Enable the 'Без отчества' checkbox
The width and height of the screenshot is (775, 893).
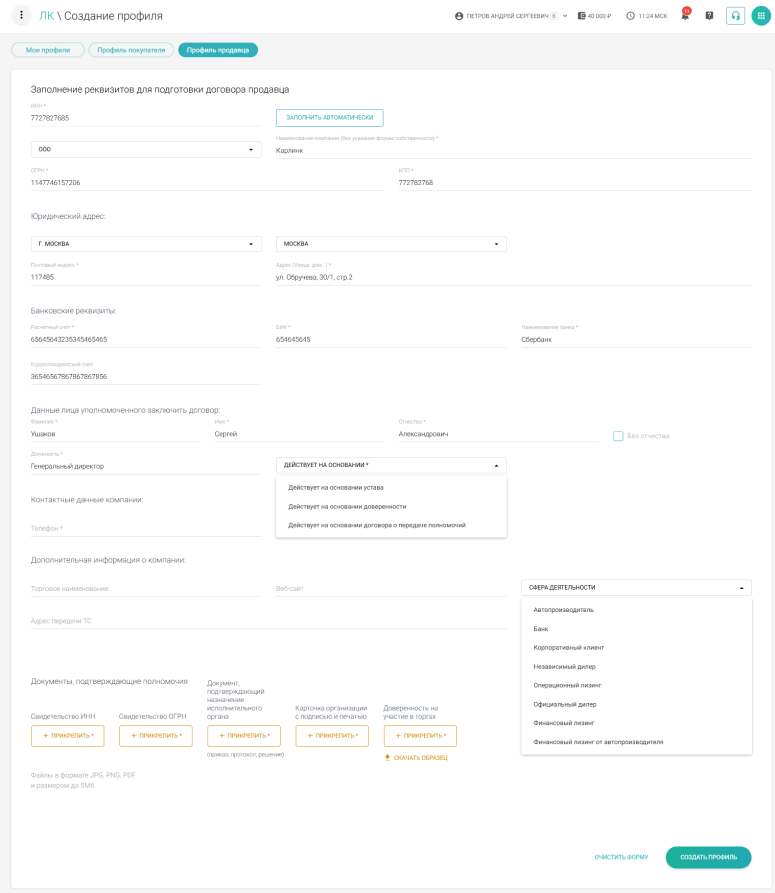pos(618,436)
